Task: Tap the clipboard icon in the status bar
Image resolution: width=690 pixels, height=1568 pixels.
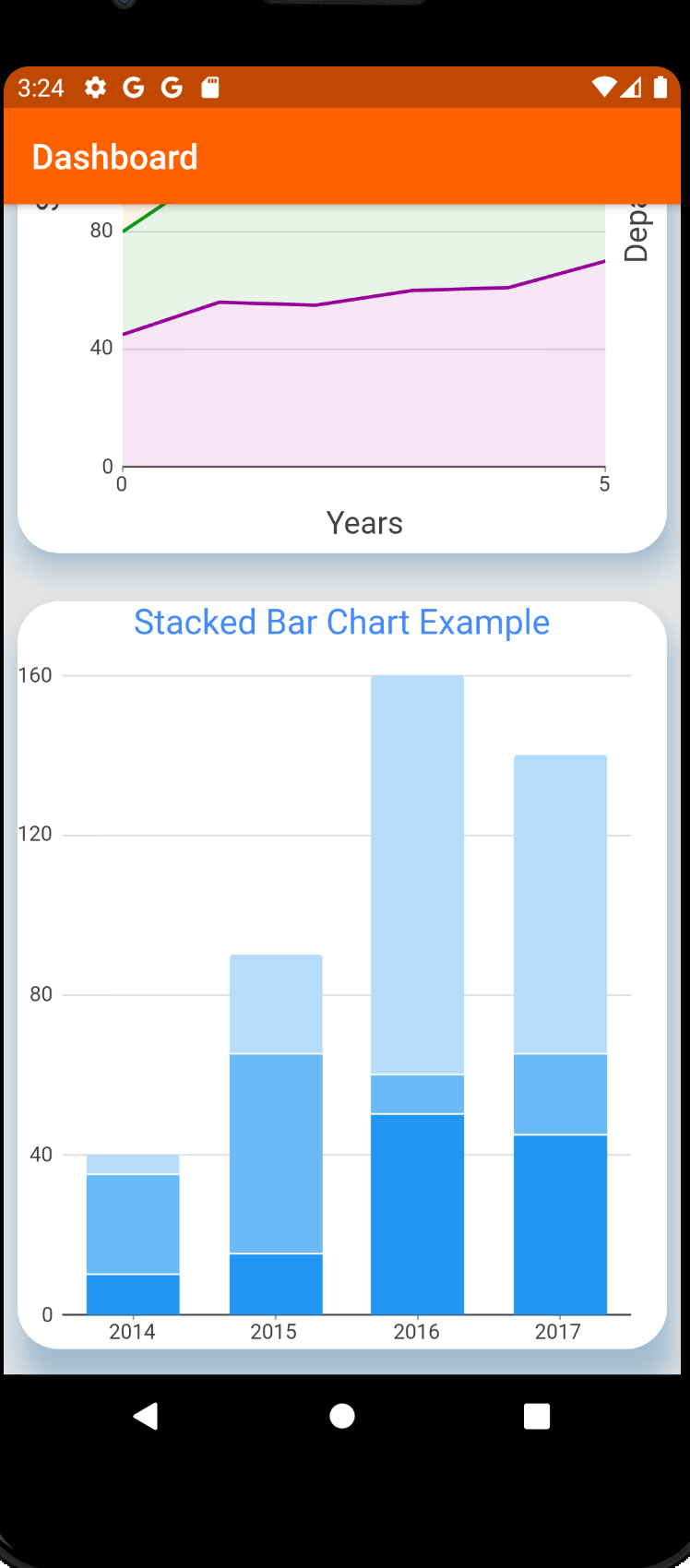Action: click(x=210, y=88)
